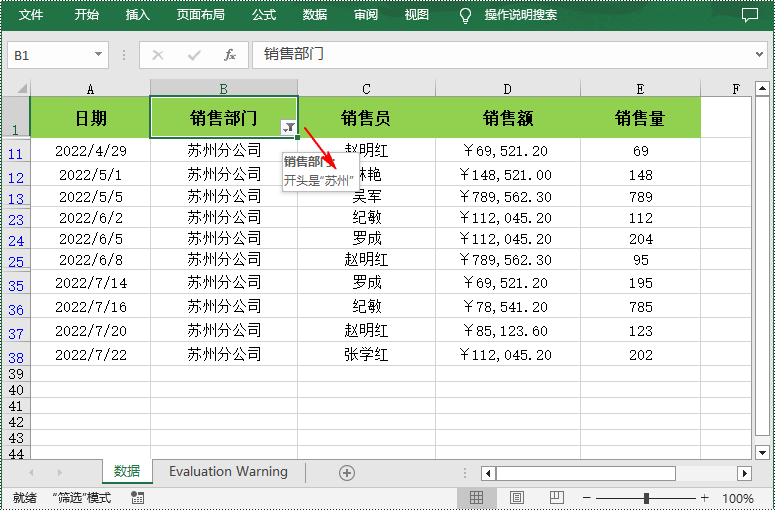Click the cancel X icon in formula bar
The image size is (775, 510).
[158, 55]
